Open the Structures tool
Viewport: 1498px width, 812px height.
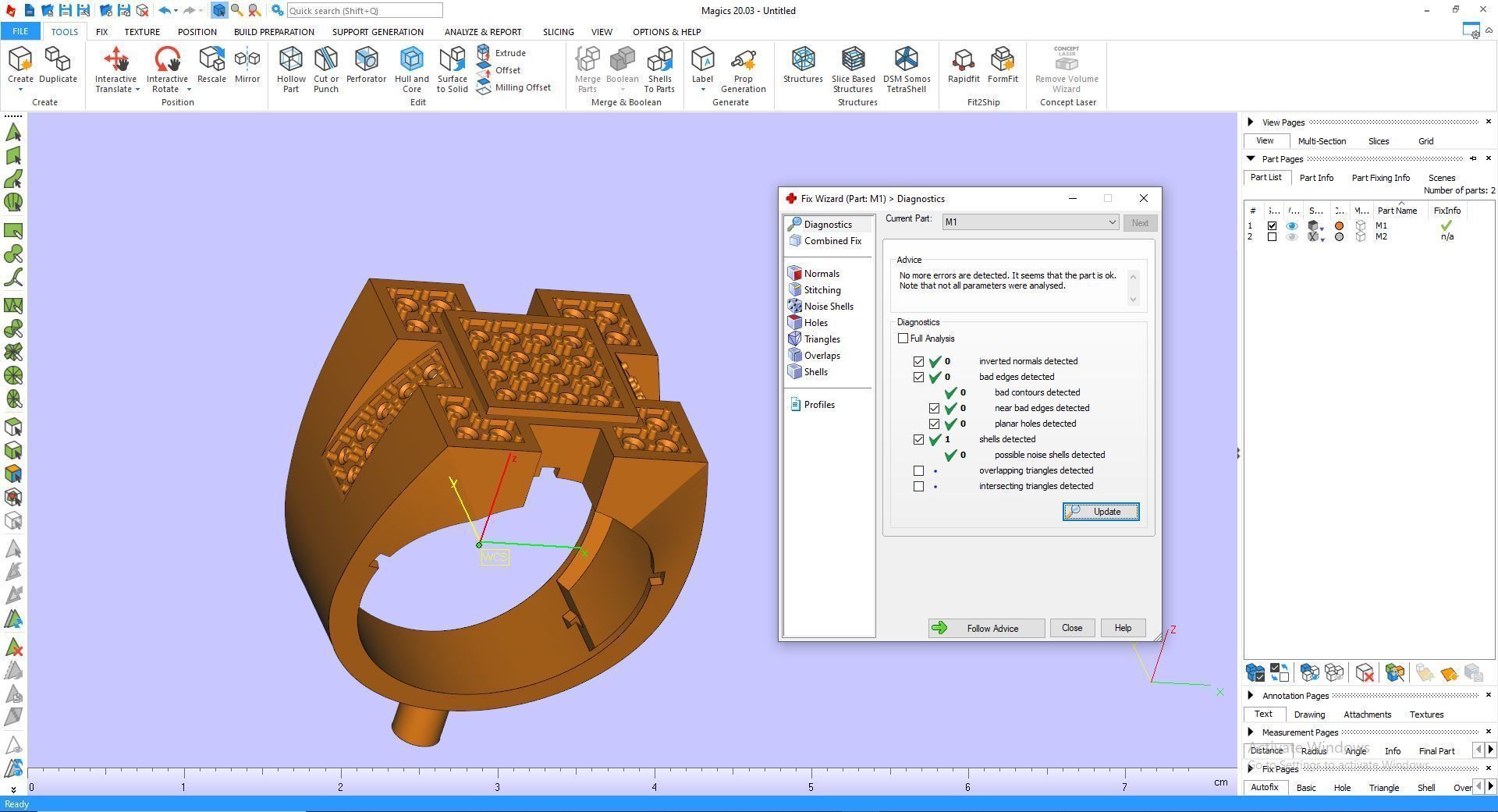point(803,64)
